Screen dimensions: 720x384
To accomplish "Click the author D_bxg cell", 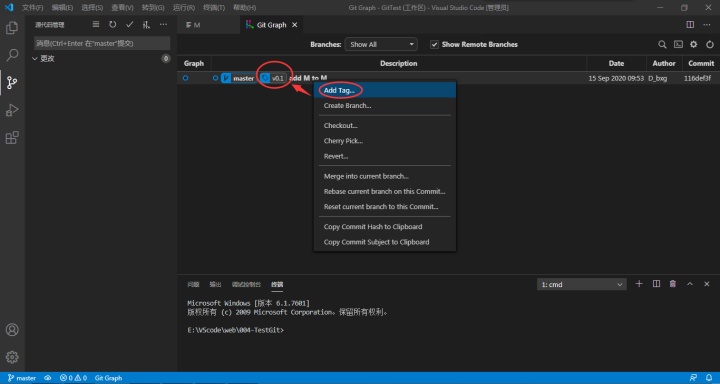I will click(x=658, y=79).
